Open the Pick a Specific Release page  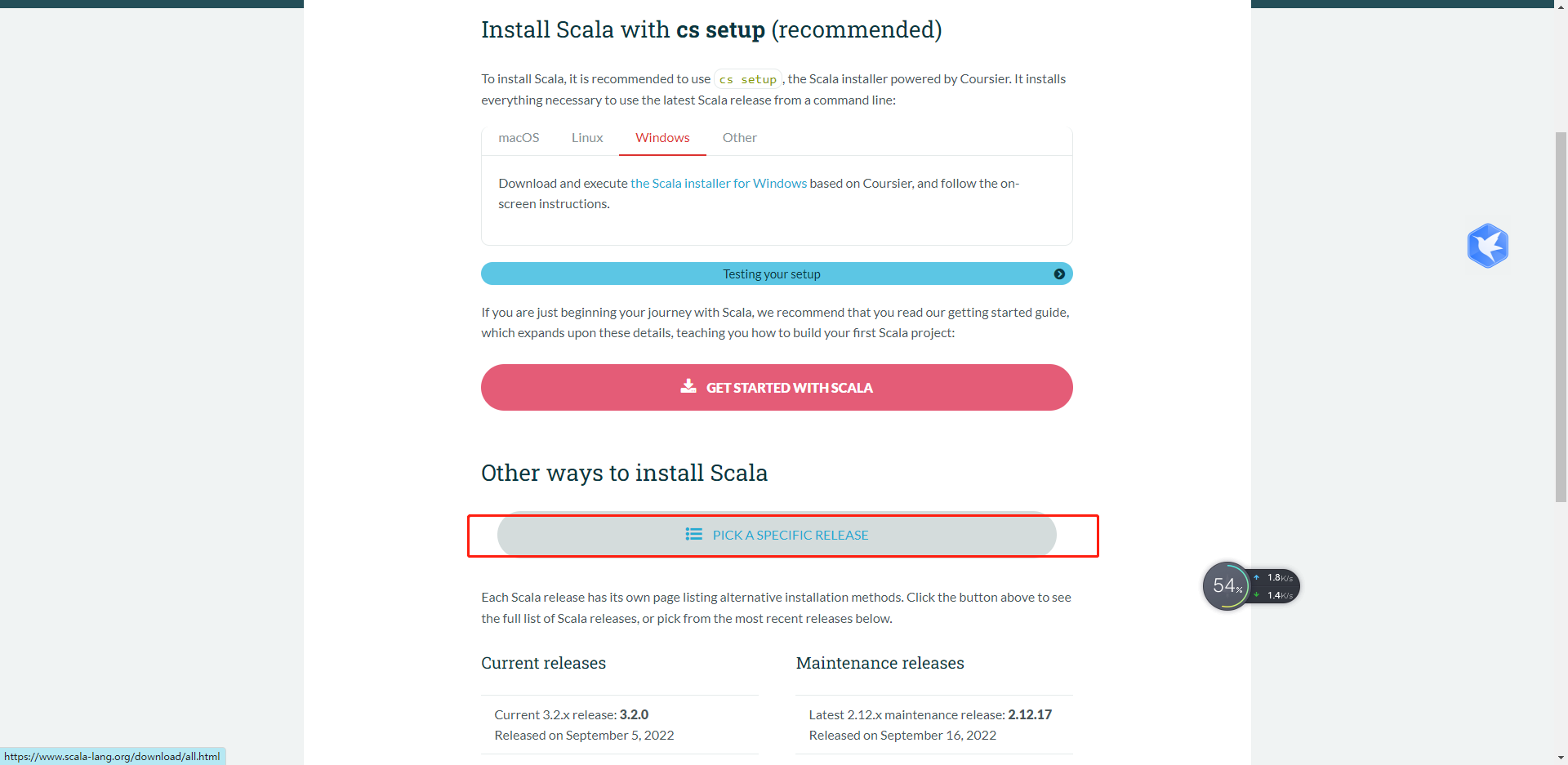[x=790, y=535]
